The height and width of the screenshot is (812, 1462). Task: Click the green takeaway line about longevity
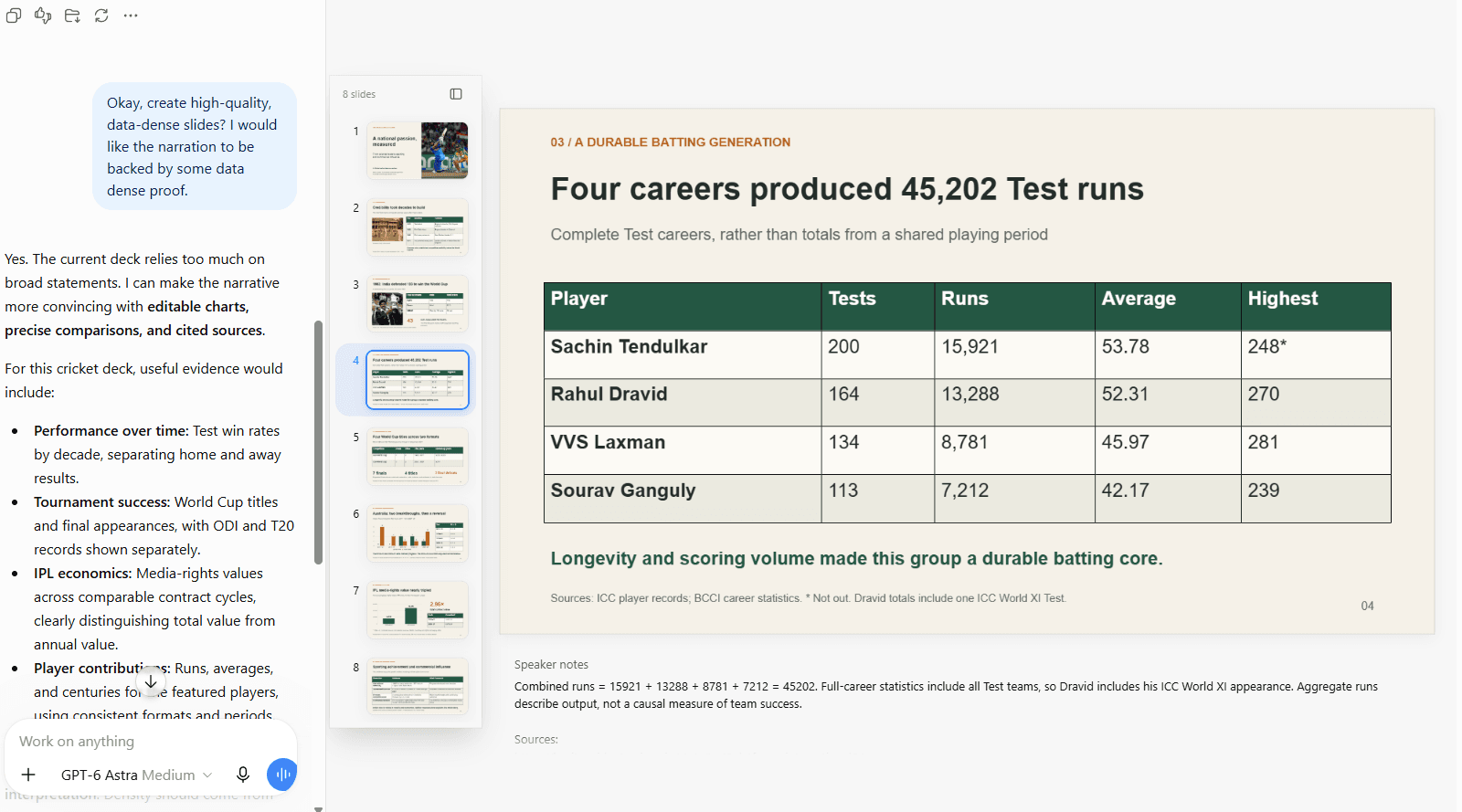coord(856,559)
